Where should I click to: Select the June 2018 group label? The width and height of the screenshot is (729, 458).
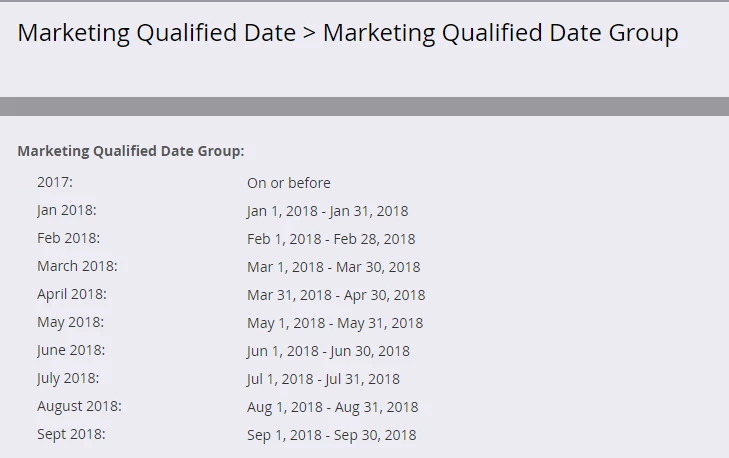click(x=71, y=350)
